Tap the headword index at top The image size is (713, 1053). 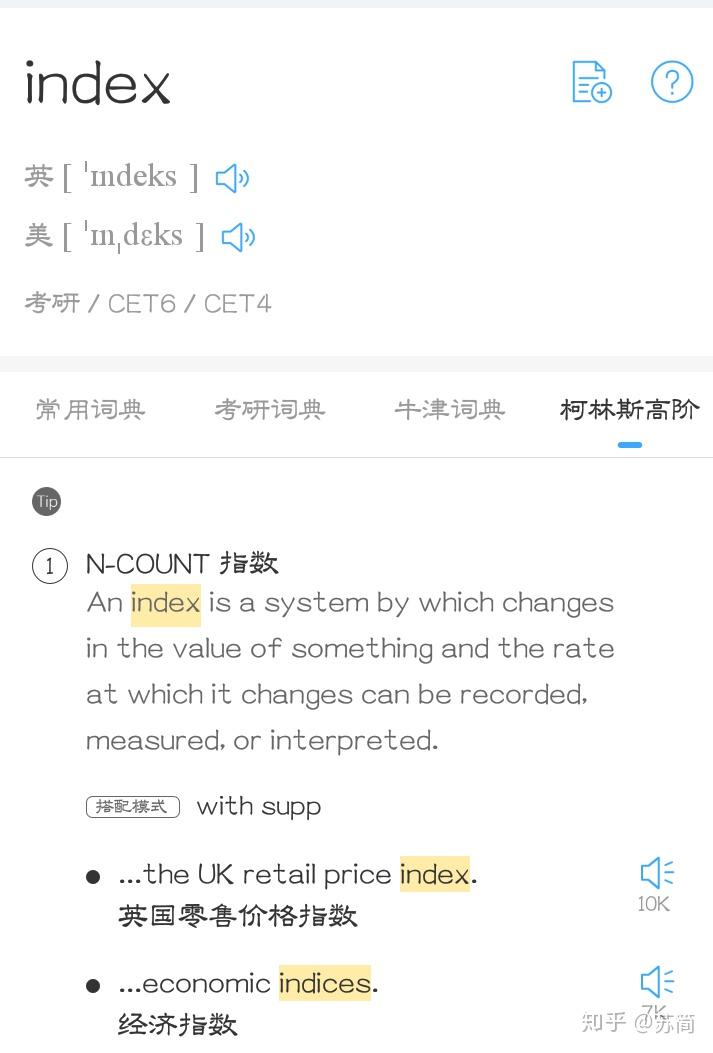click(96, 84)
